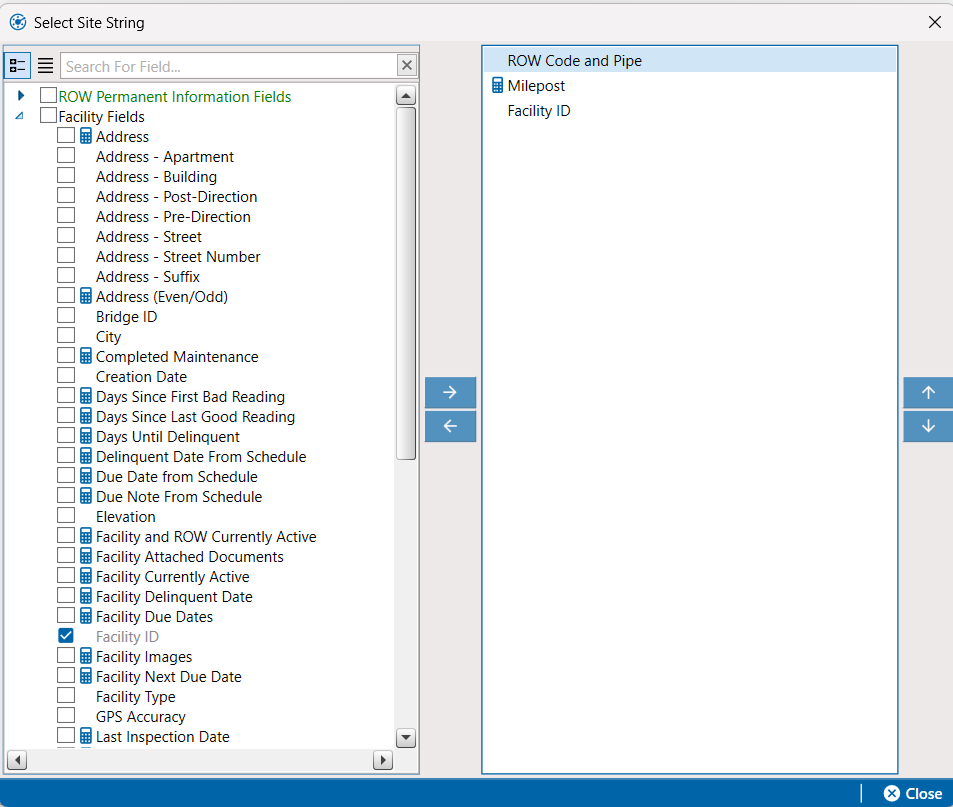953x807 pixels.
Task: Click the down arrow on vertical scrollbar
Action: pos(406,738)
